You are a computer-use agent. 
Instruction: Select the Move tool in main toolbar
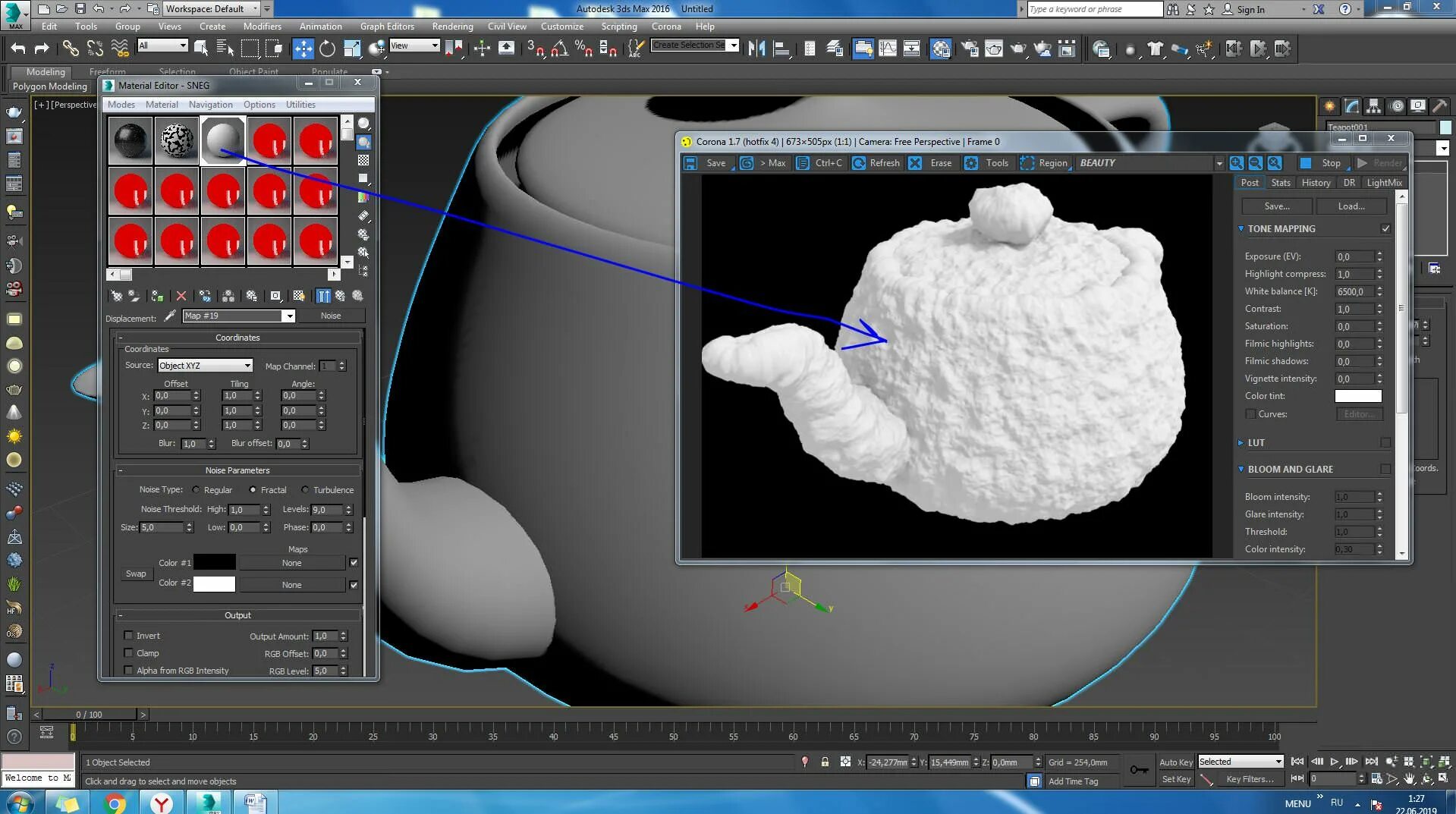coord(303,49)
